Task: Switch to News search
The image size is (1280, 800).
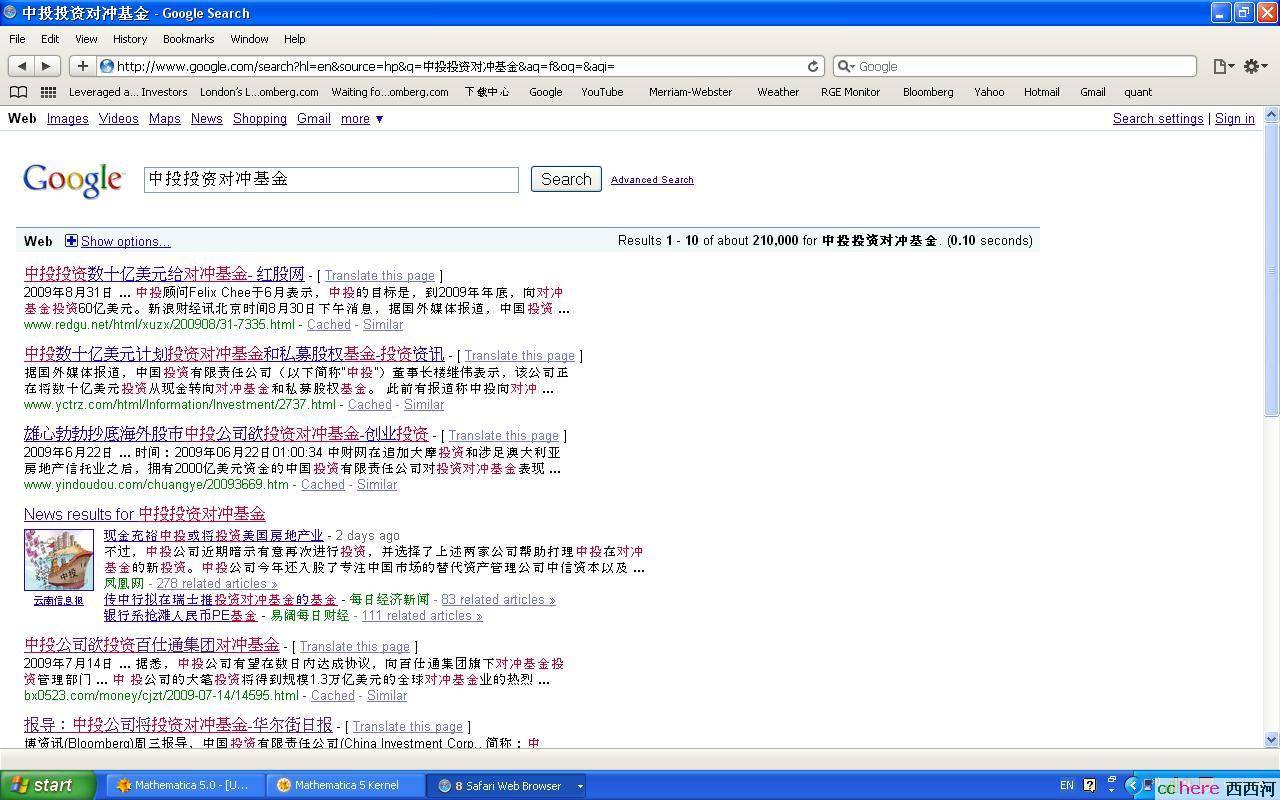Action: [x=207, y=119]
